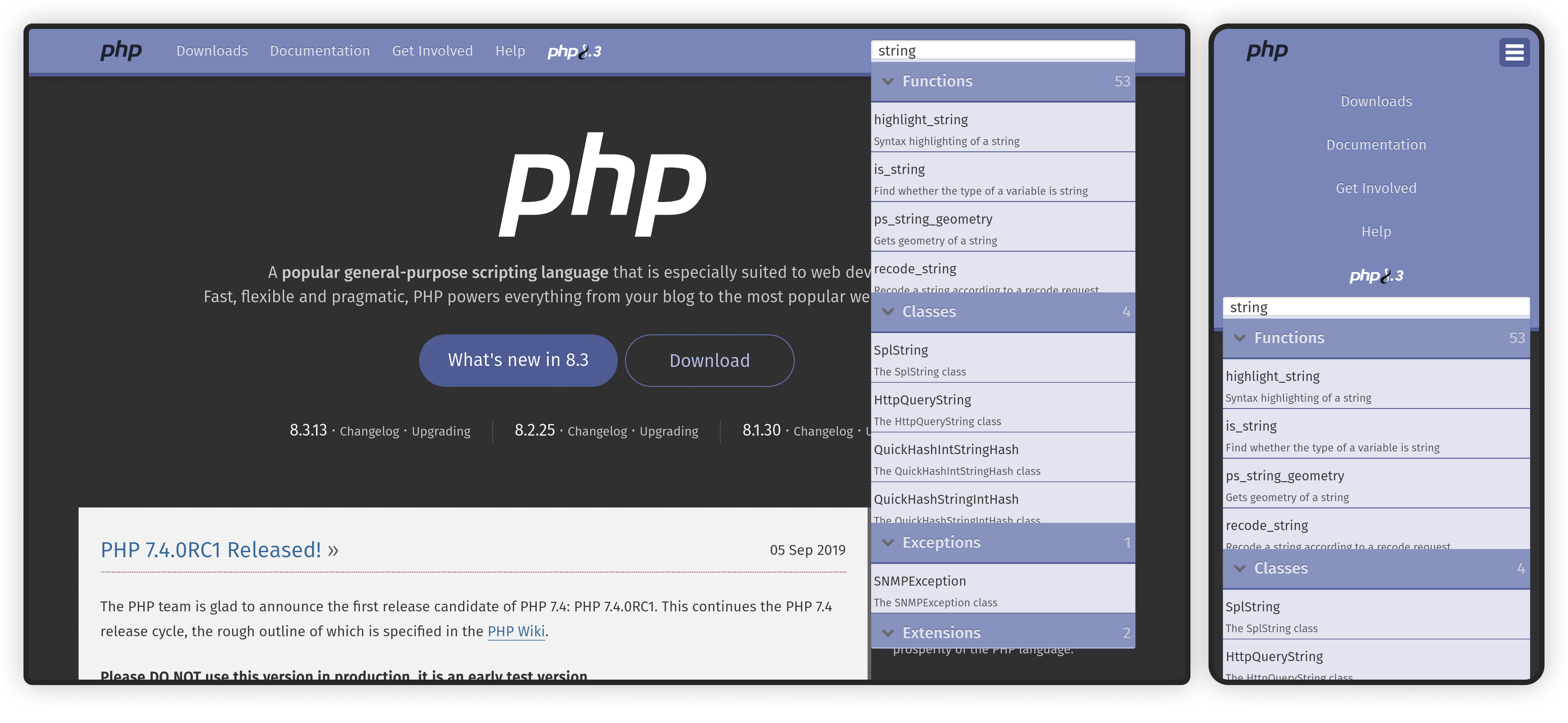Select QuickHashStringIntHash in desktop search results
This screenshot has width=1568, height=723.
point(1003,503)
